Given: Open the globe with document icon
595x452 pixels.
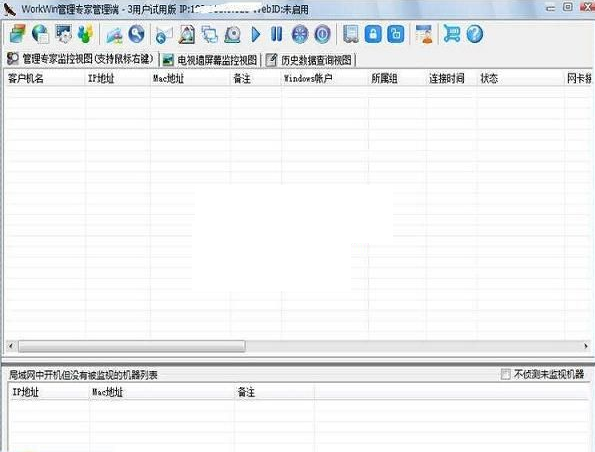Looking at the screenshot, I should (x=40, y=34).
